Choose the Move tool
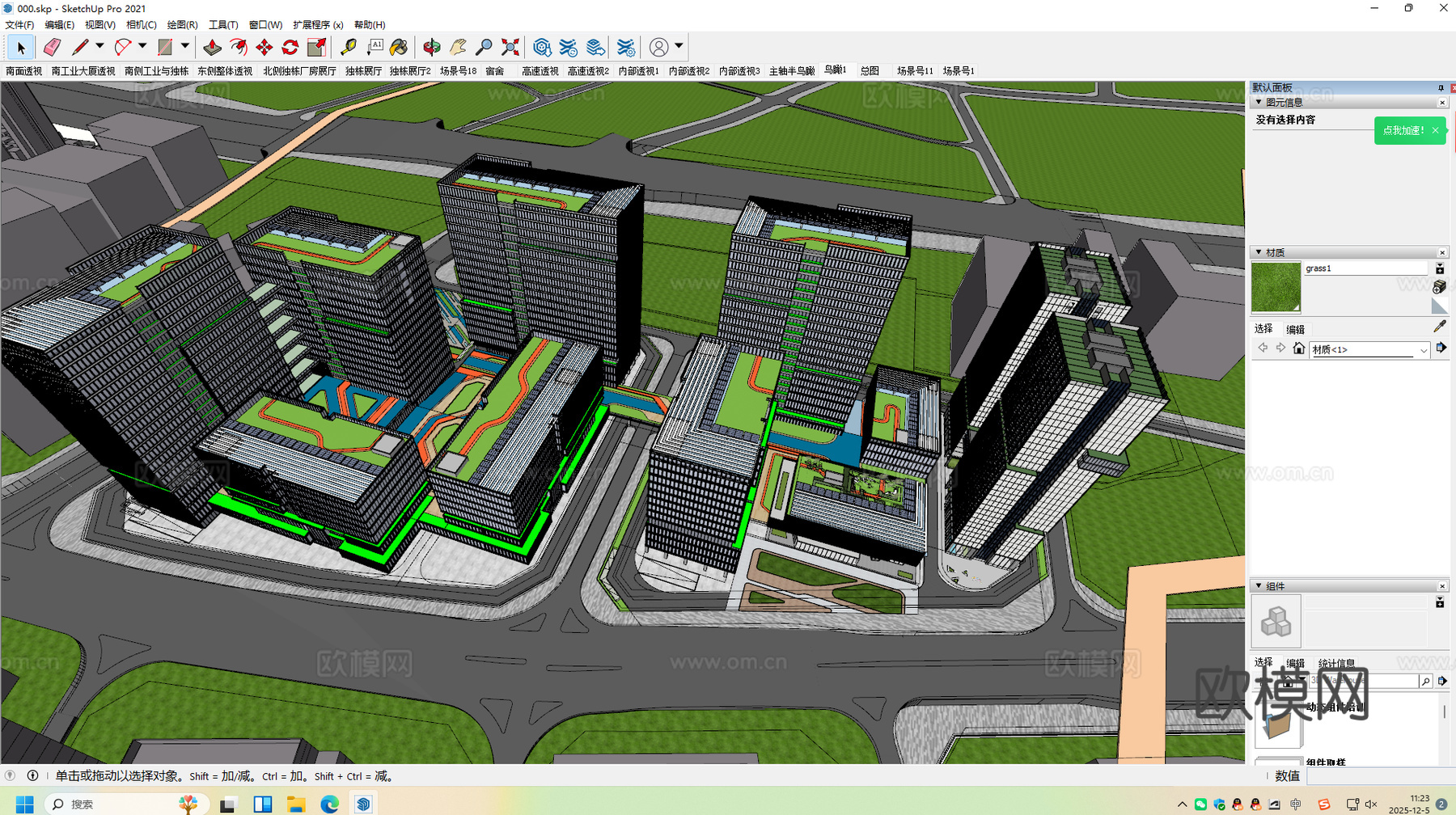The width and height of the screenshot is (1456, 815). pyautogui.click(x=265, y=48)
